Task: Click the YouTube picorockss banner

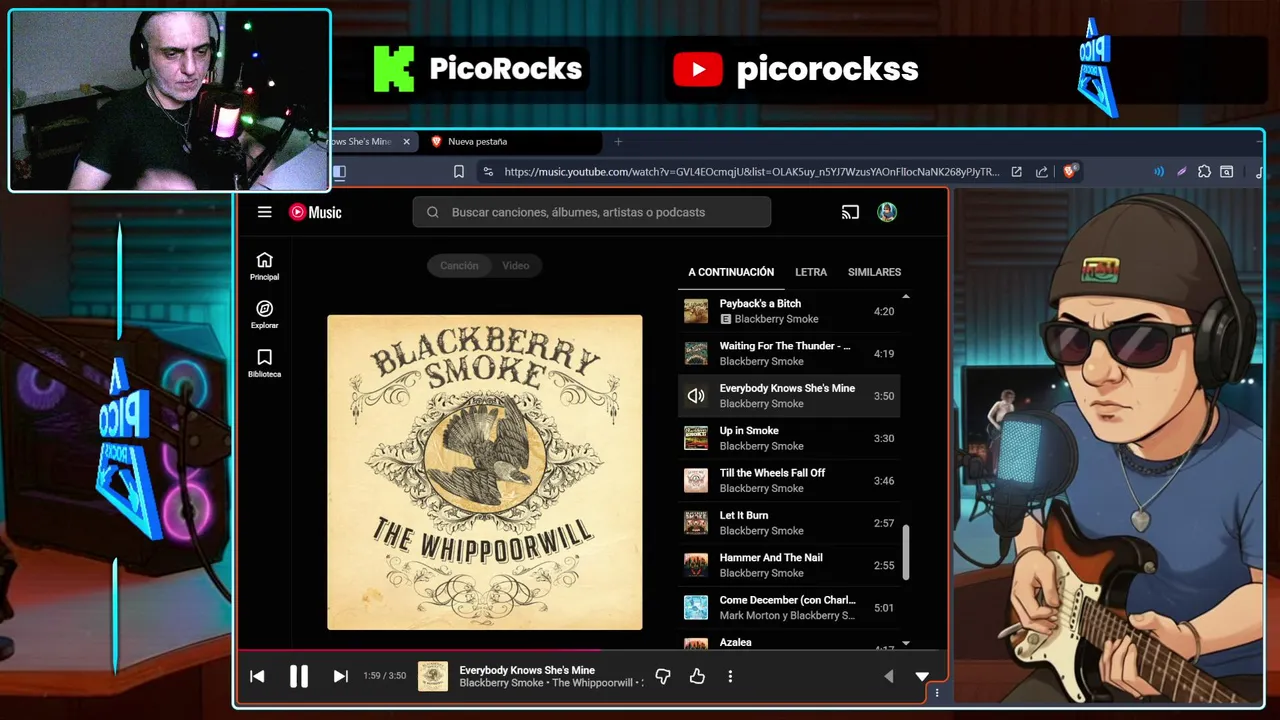Action: point(795,69)
